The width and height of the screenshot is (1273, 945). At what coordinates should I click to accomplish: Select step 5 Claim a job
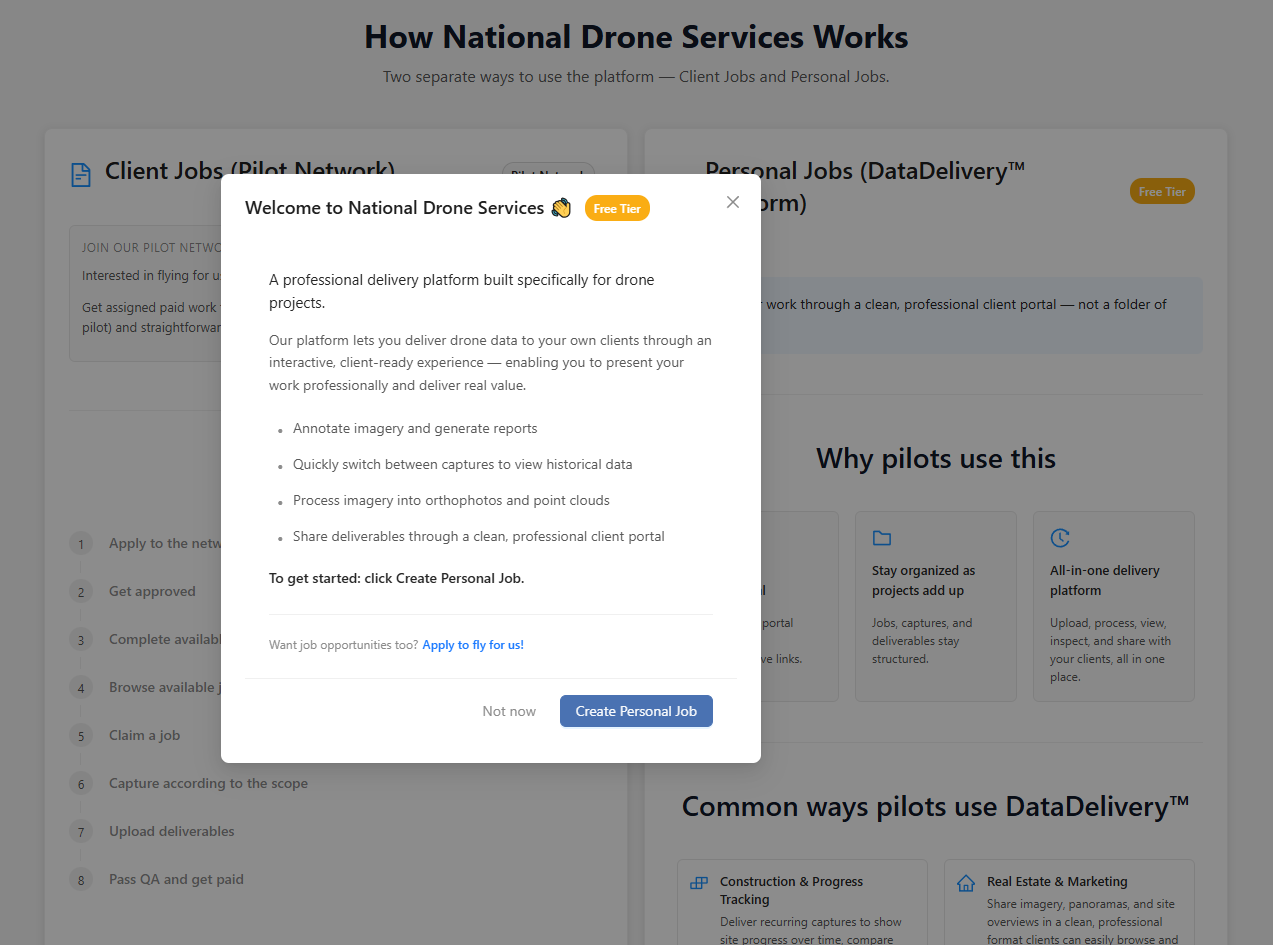126,735
